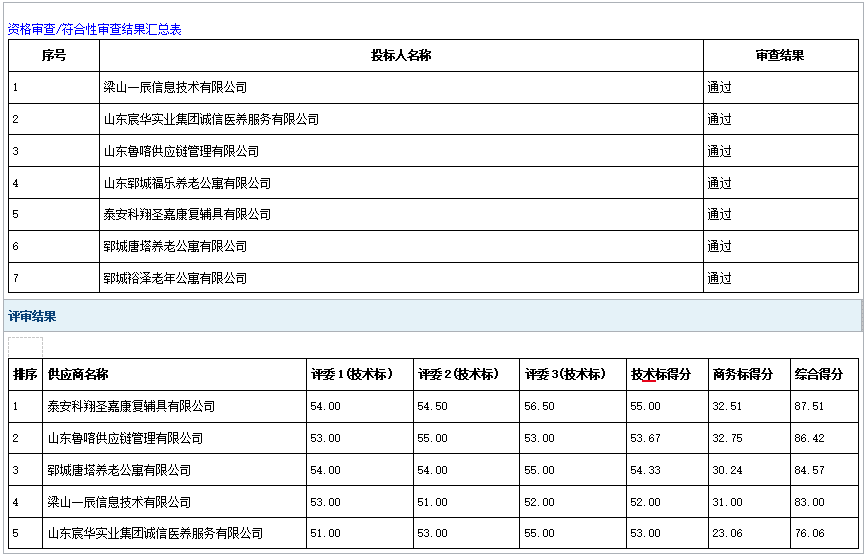Click the 供应商名称 column header
This screenshot has height=557, width=867.
point(78,374)
